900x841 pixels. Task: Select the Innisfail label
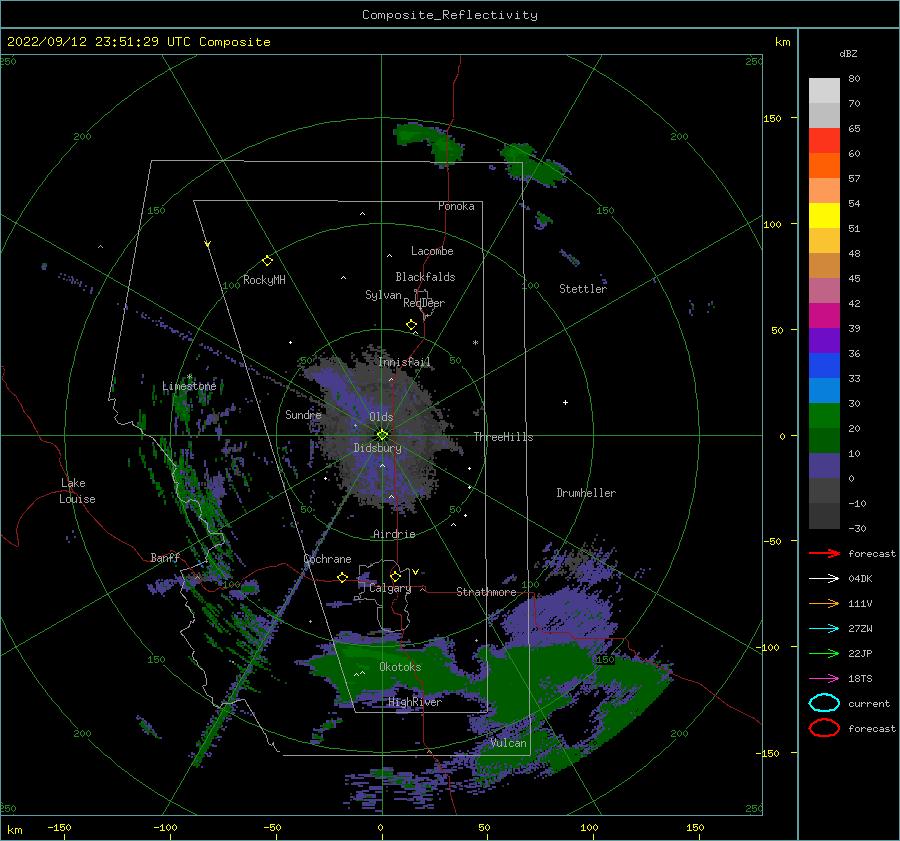click(404, 362)
